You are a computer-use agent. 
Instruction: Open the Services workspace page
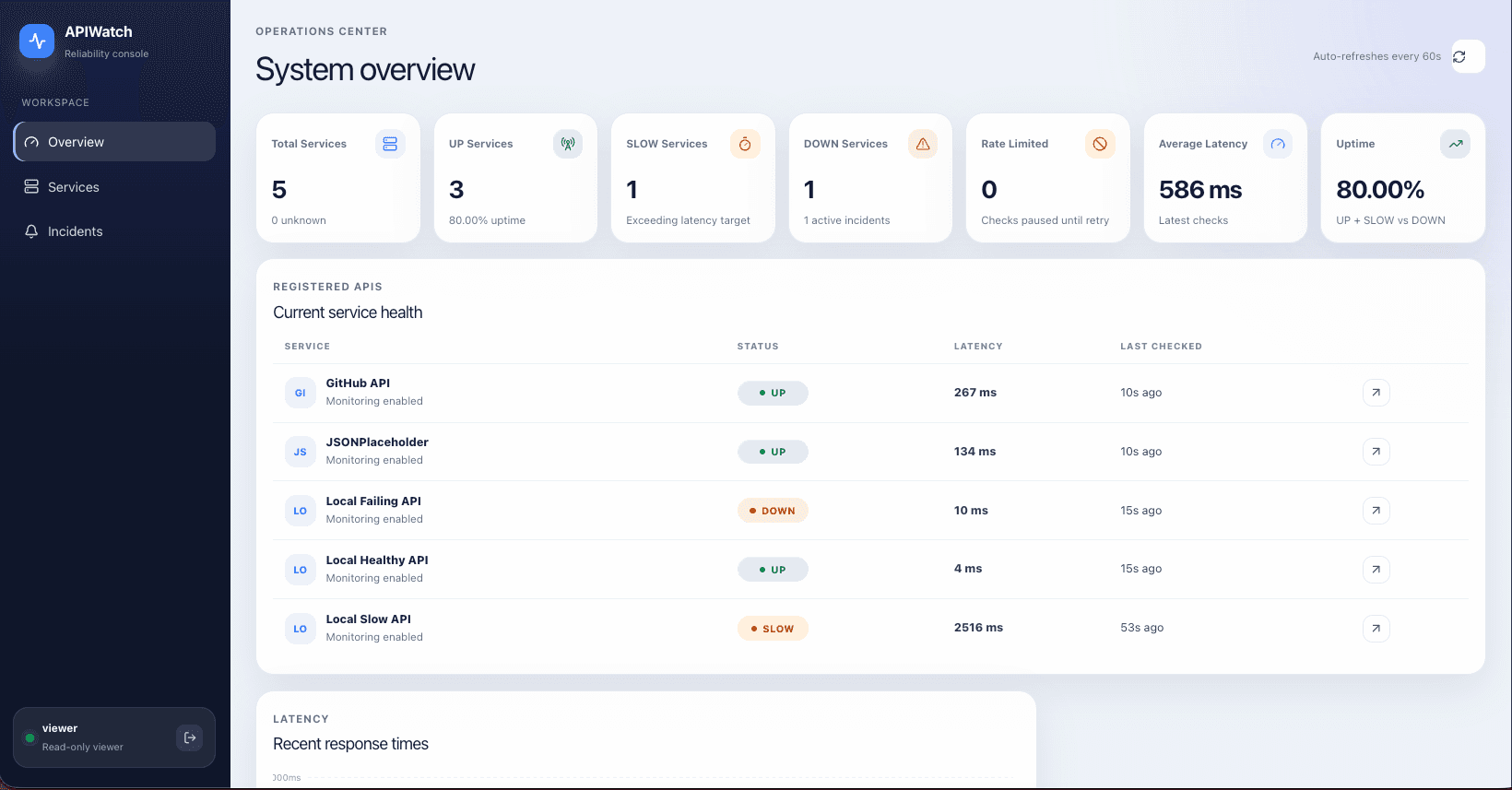[x=114, y=187]
